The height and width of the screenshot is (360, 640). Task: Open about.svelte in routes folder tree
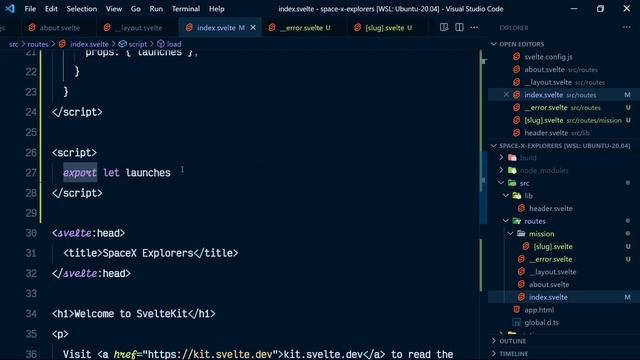549,284
